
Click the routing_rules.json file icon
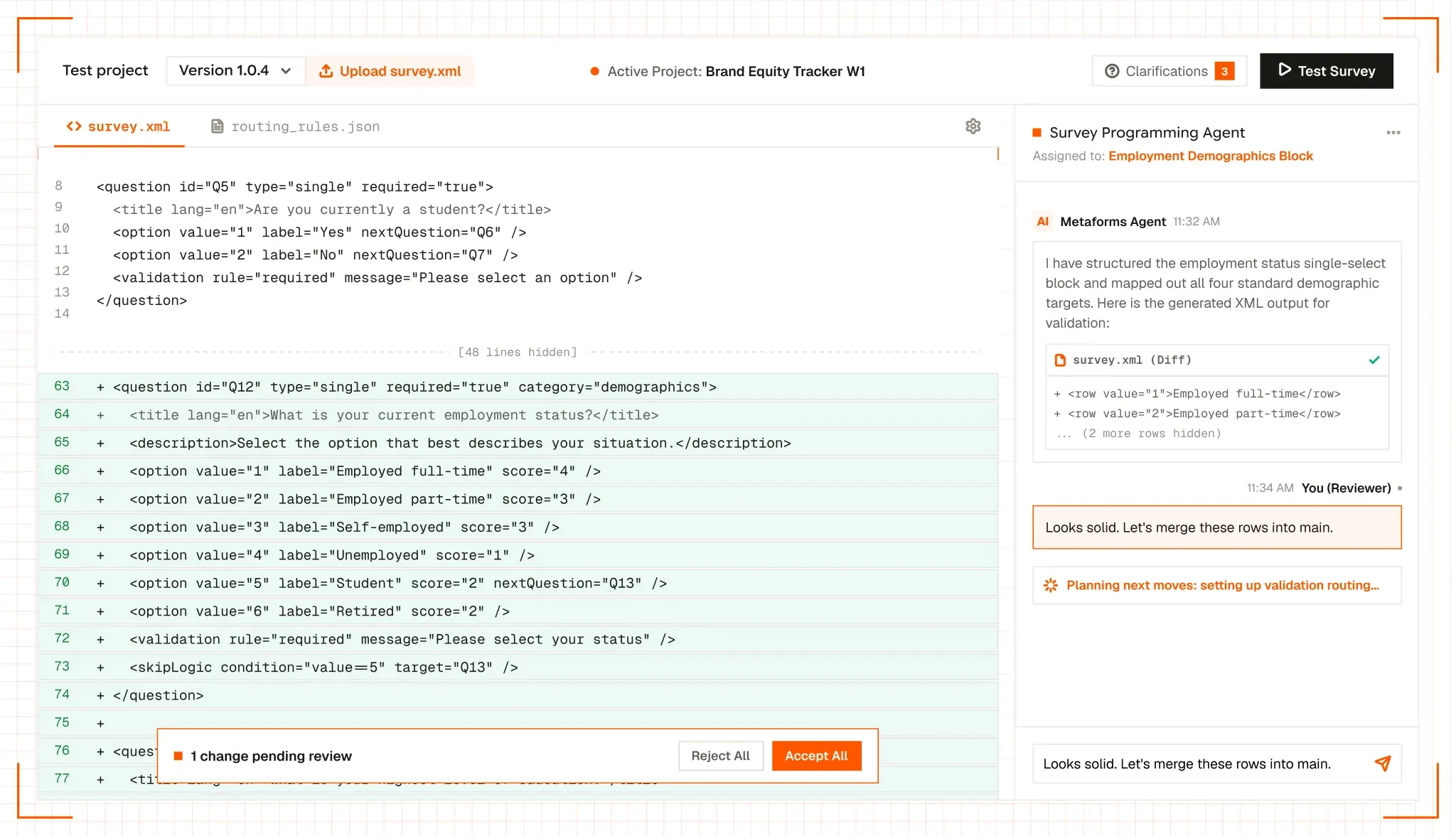pos(218,127)
